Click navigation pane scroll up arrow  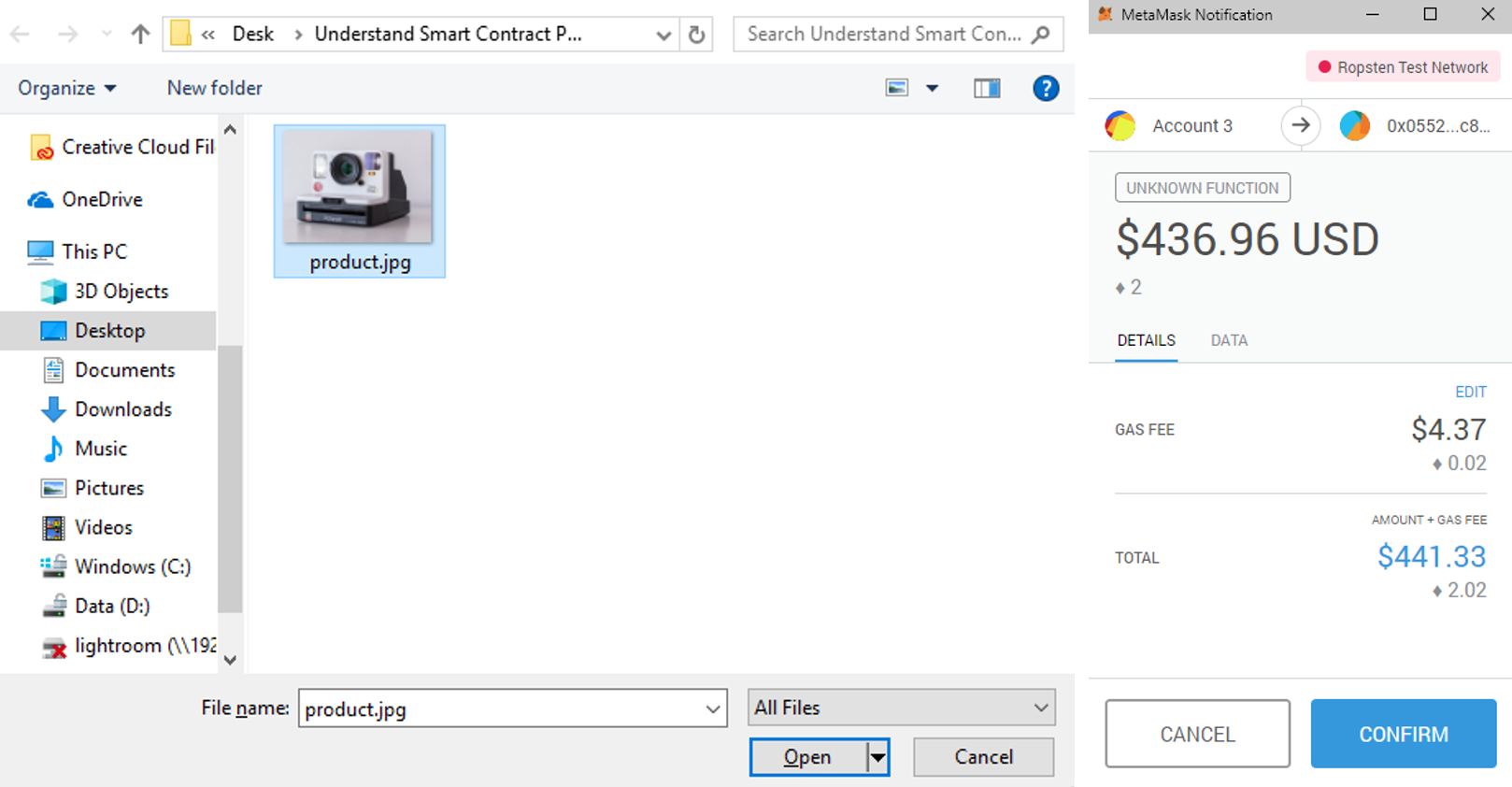(230, 130)
